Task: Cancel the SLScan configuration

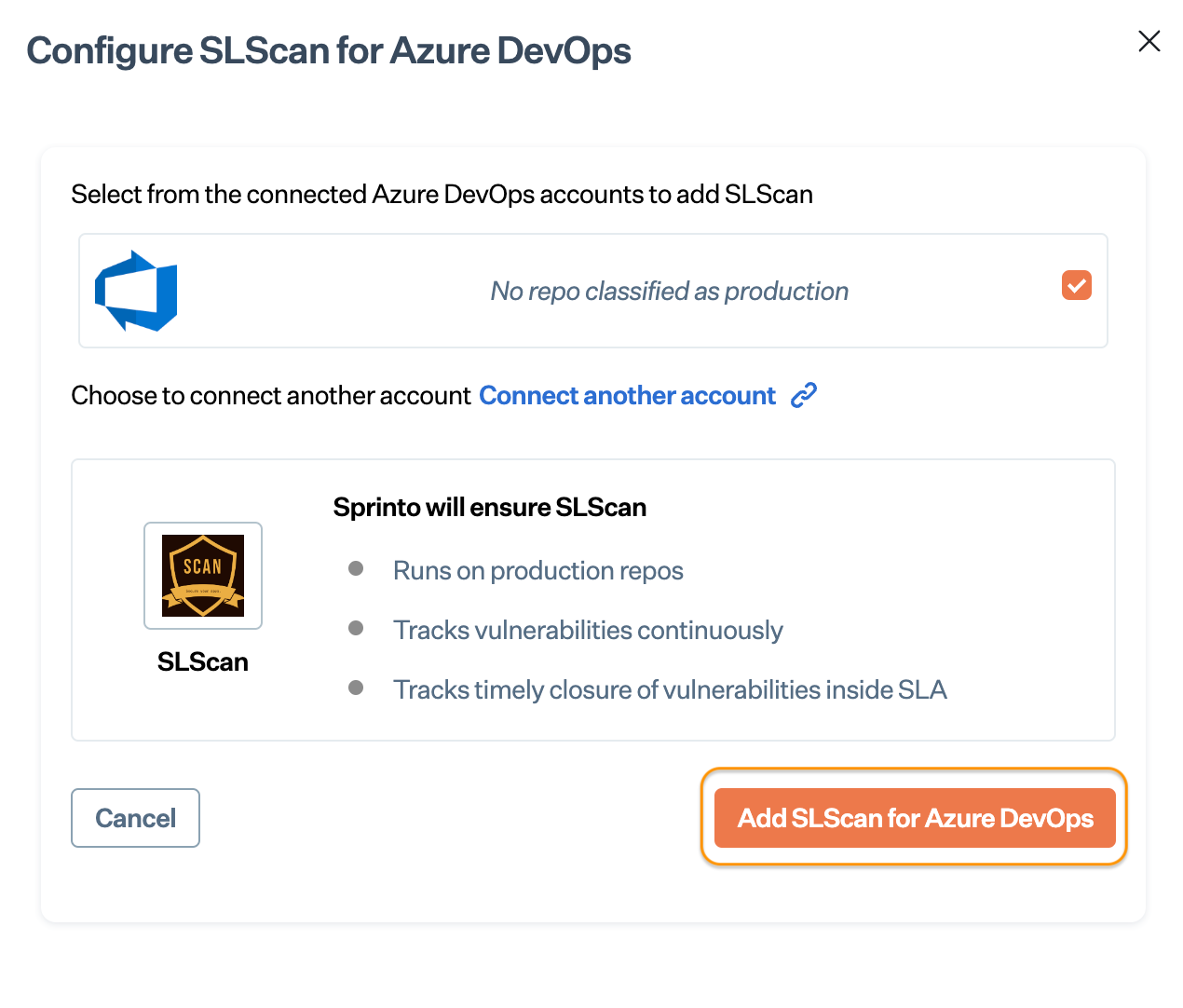Action: click(136, 818)
